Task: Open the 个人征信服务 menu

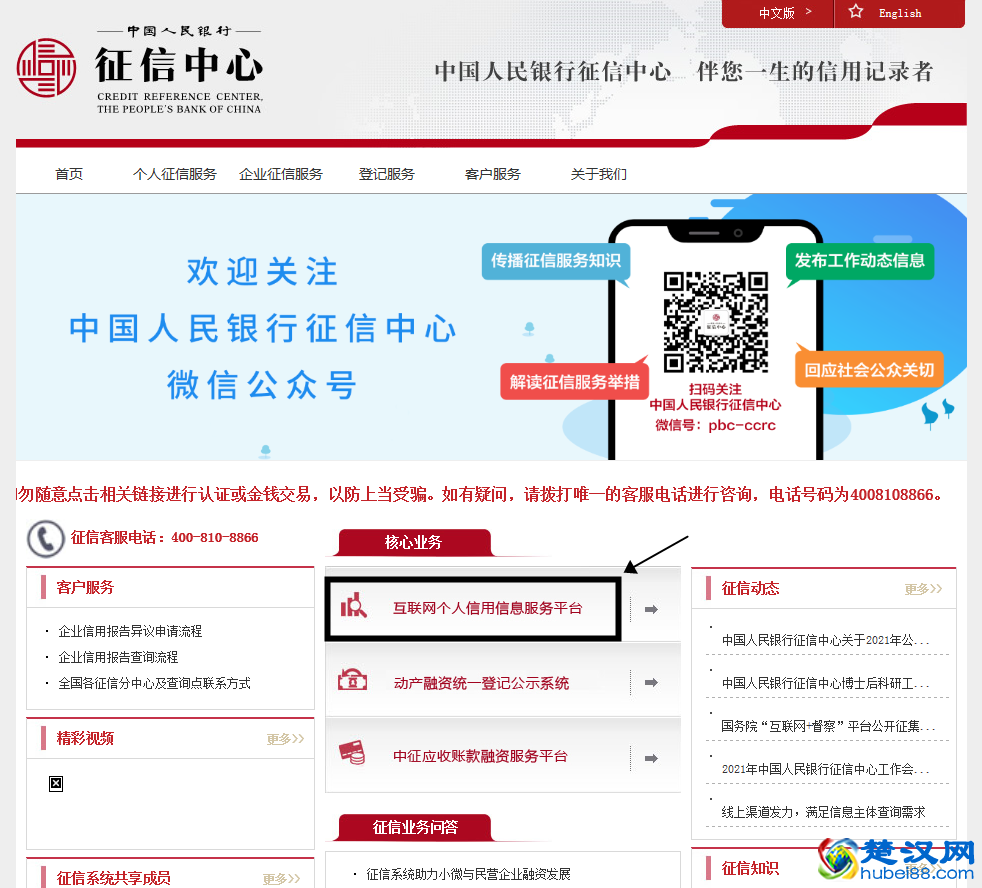Action: pyautogui.click(x=175, y=174)
